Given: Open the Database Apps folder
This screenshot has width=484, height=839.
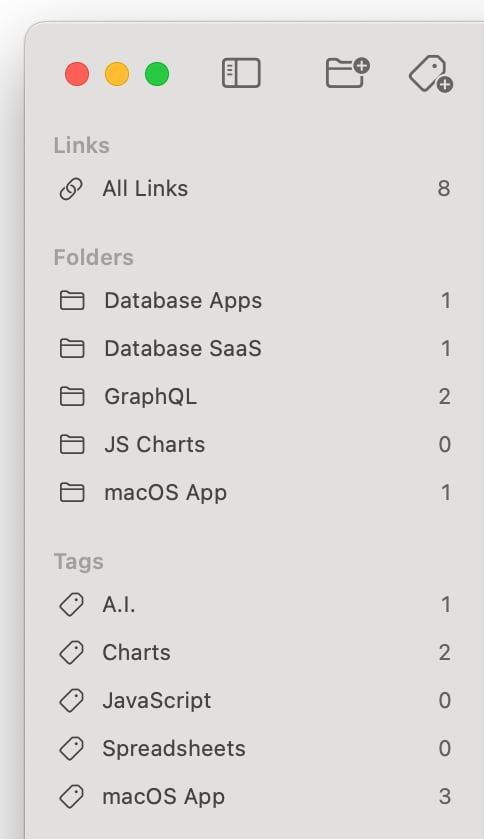Looking at the screenshot, I should tap(255, 301).
